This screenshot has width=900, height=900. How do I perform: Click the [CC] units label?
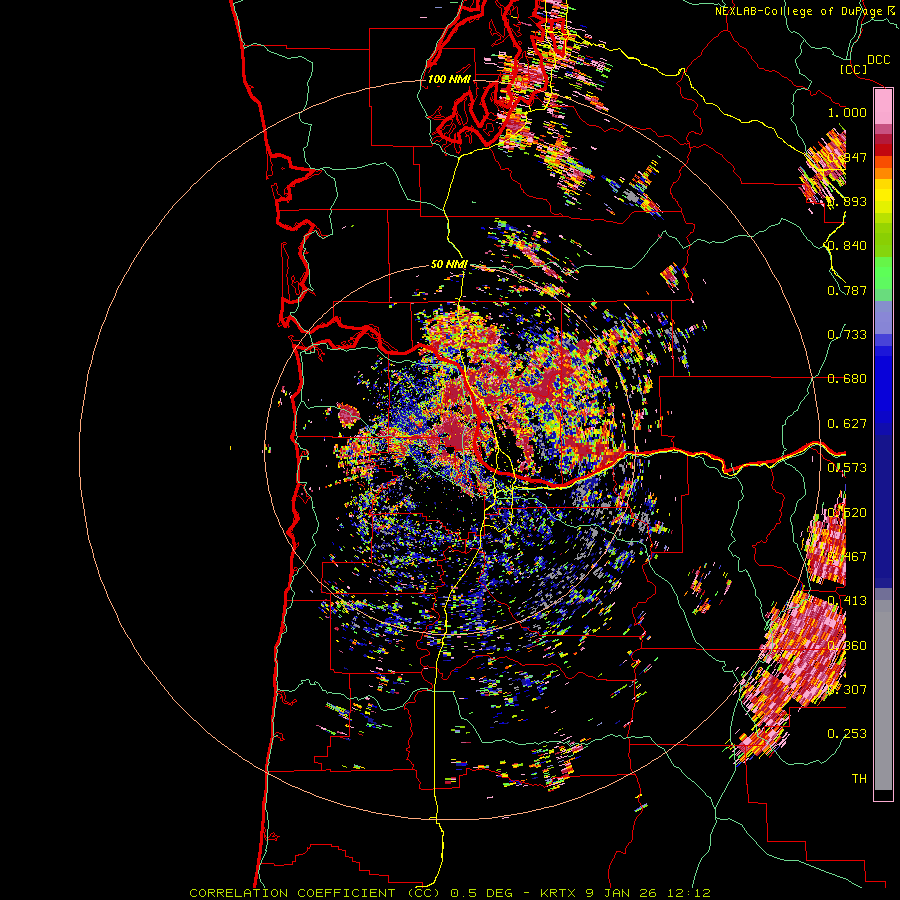click(x=853, y=69)
